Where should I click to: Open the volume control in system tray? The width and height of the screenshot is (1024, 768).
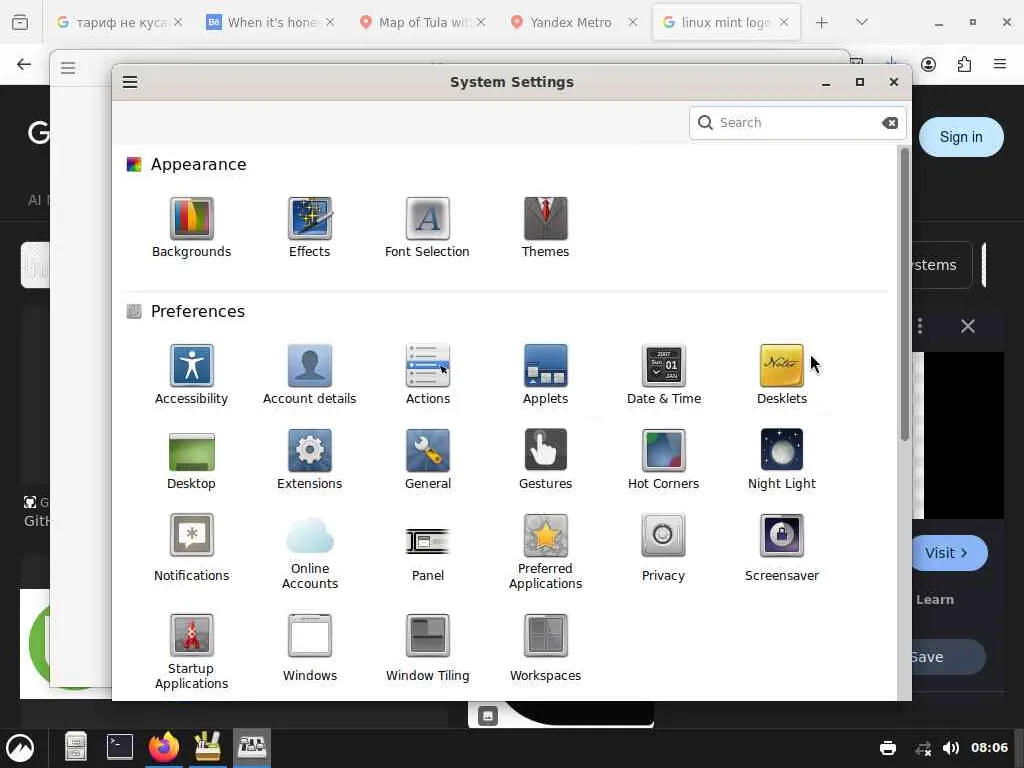(951, 748)
